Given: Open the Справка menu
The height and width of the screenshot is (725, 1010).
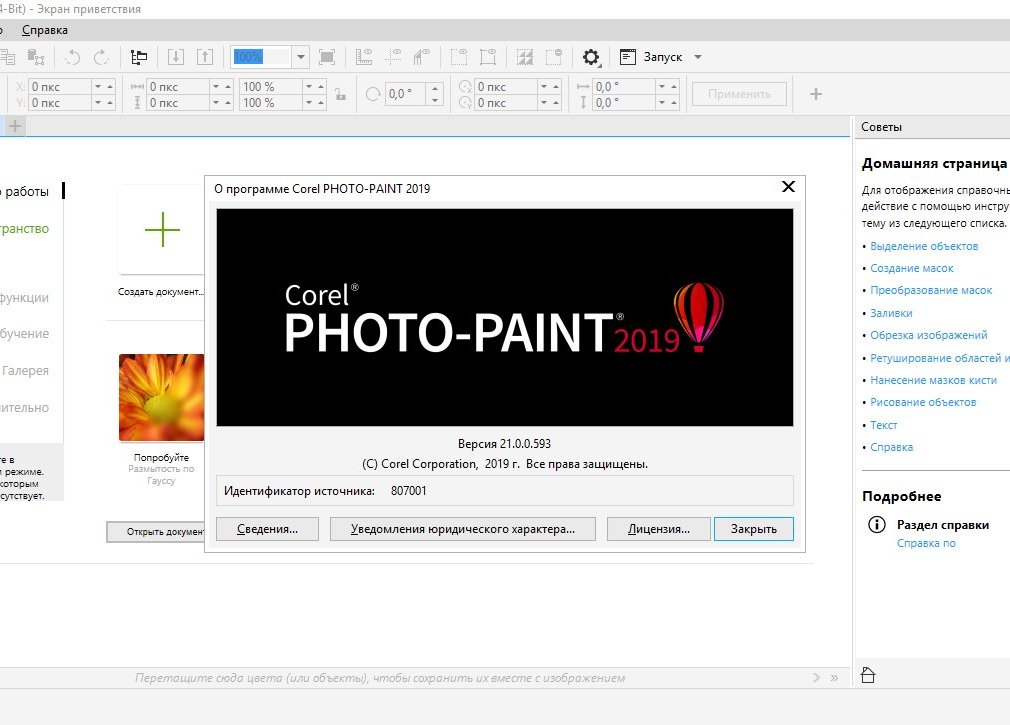Looking at the screenshot, I should tap(44, 30).
